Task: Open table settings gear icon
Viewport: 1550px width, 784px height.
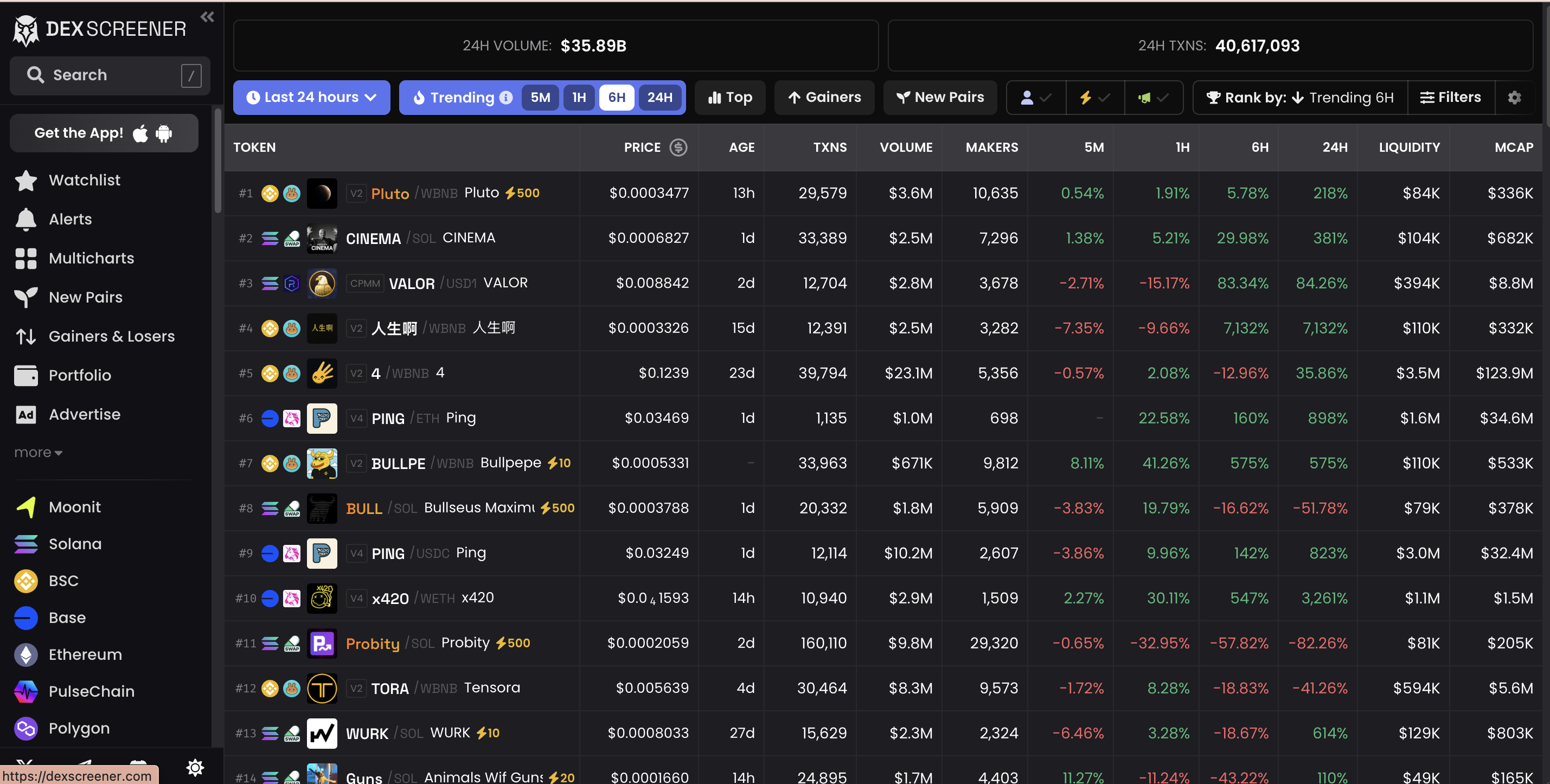Action: pos(1514,98)
